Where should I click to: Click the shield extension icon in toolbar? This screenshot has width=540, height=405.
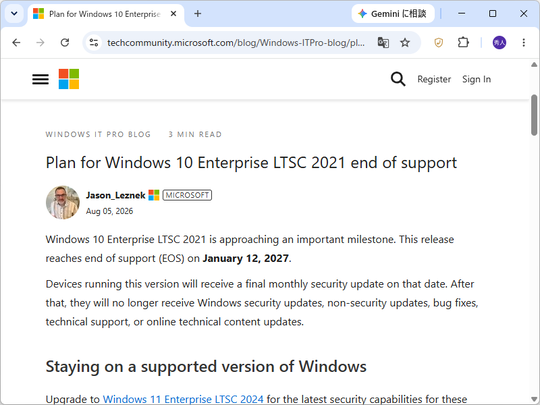[438, 43]
